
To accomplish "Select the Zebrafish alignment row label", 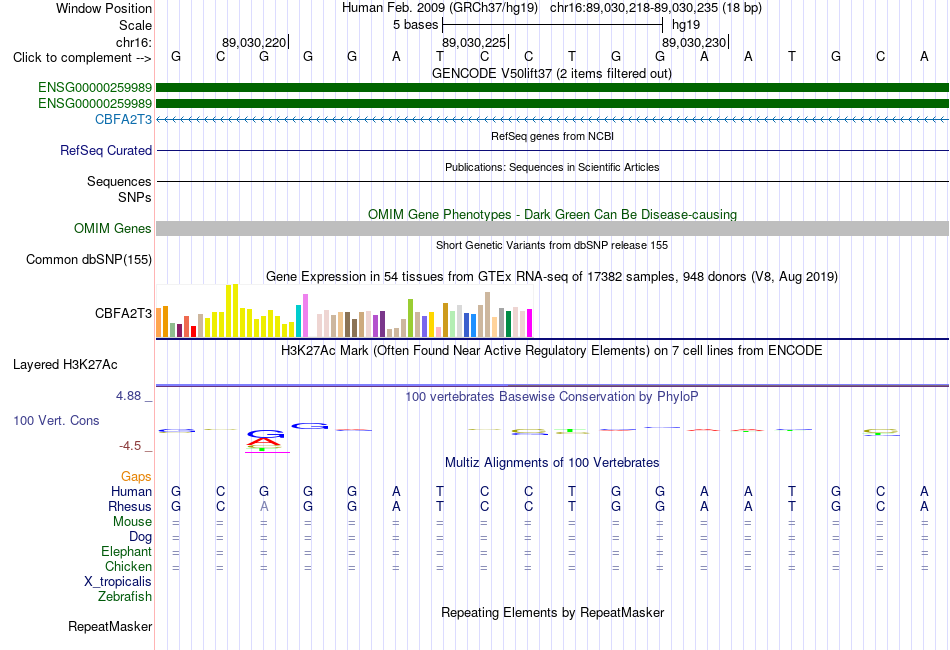I will 124,597.
